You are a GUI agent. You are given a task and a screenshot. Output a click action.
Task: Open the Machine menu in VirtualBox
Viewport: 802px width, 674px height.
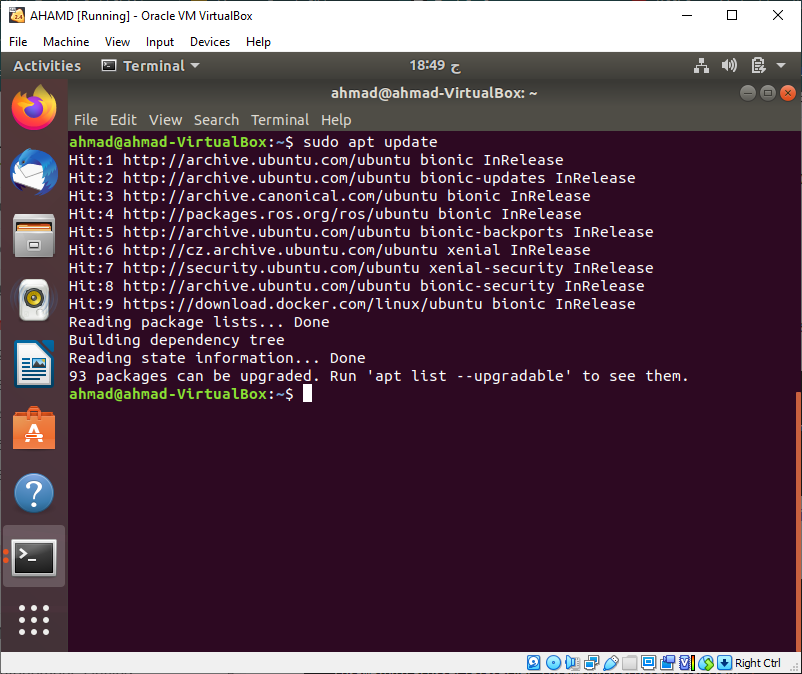pos(66,42)
